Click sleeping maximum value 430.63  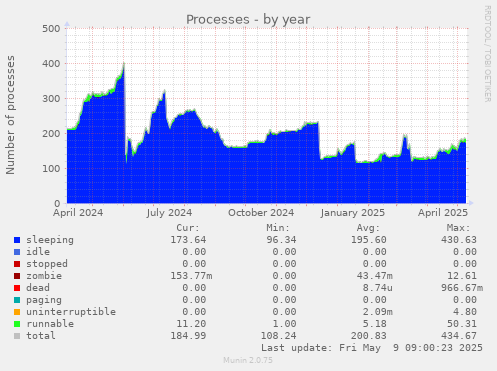click(x=459, y=240)
